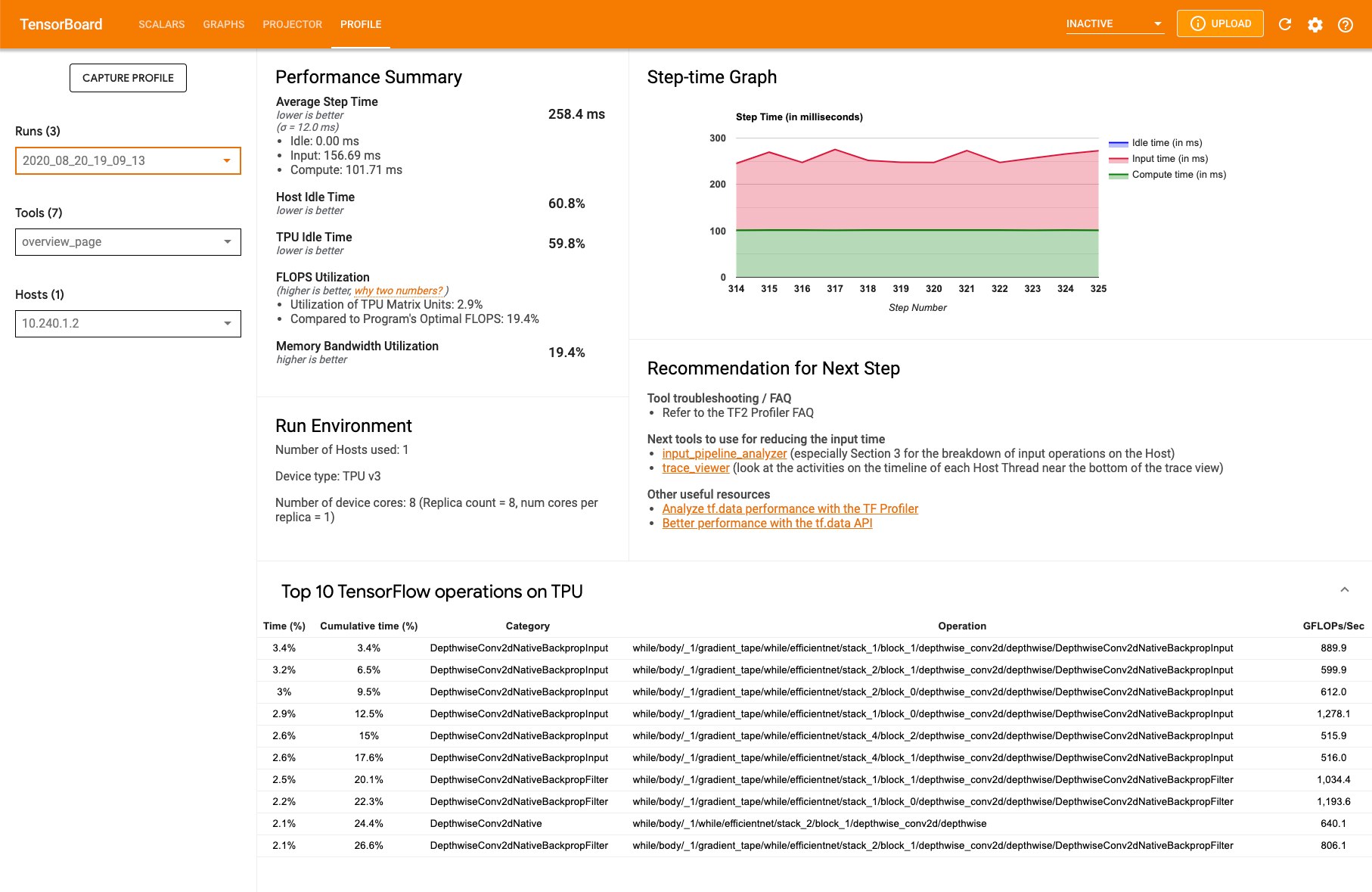Click the 'Input: 156.69 ms' bullet
The width and height of the screenshot is (1372, 892).
coord(335,155)
